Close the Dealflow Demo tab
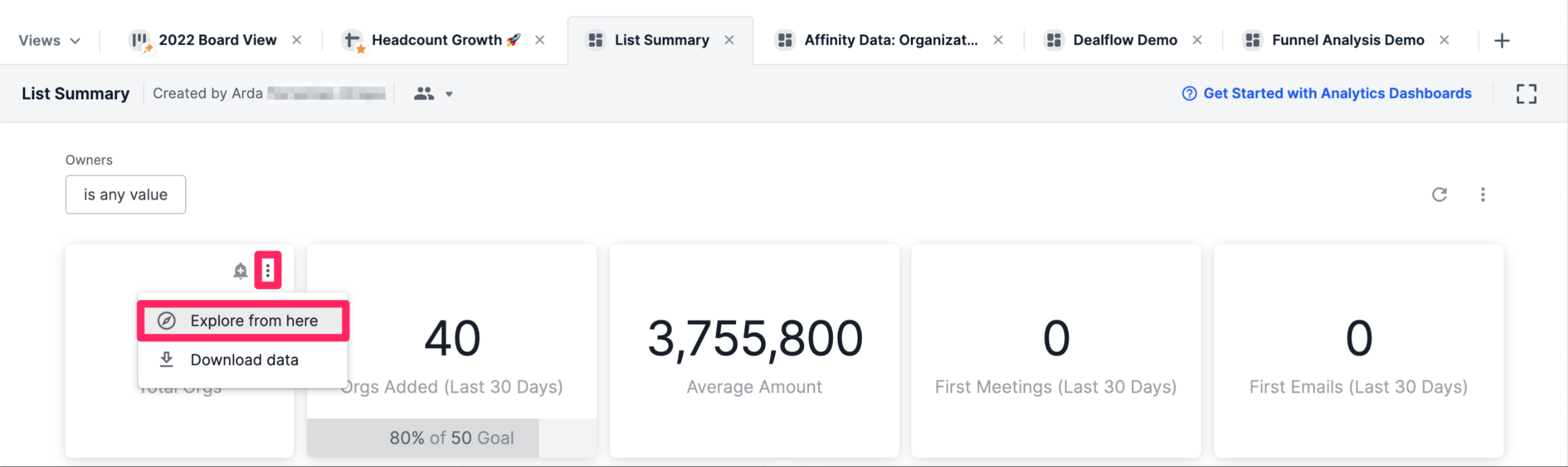This screenshot has height=467, width=1568. click(1197, 40)
